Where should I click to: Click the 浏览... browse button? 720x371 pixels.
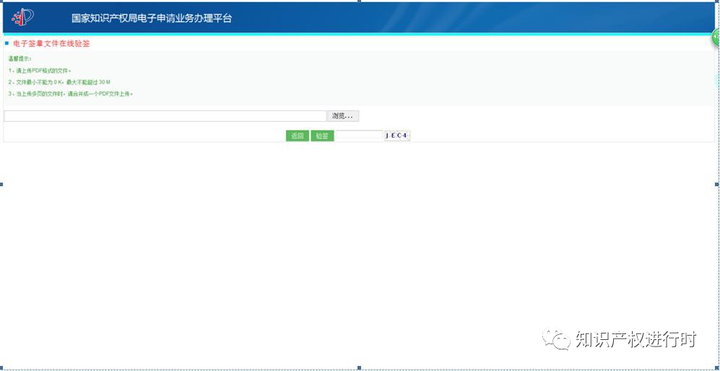coord(343,116)
